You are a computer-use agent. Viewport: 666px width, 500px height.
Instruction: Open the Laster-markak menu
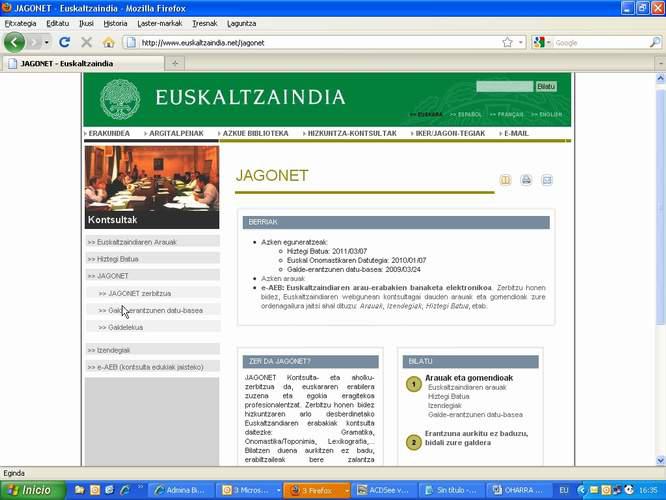click(160, 23)
